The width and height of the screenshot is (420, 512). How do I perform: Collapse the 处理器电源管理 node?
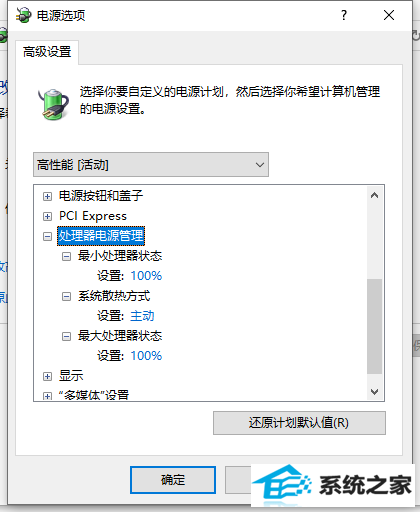click(x=47, y=236)
